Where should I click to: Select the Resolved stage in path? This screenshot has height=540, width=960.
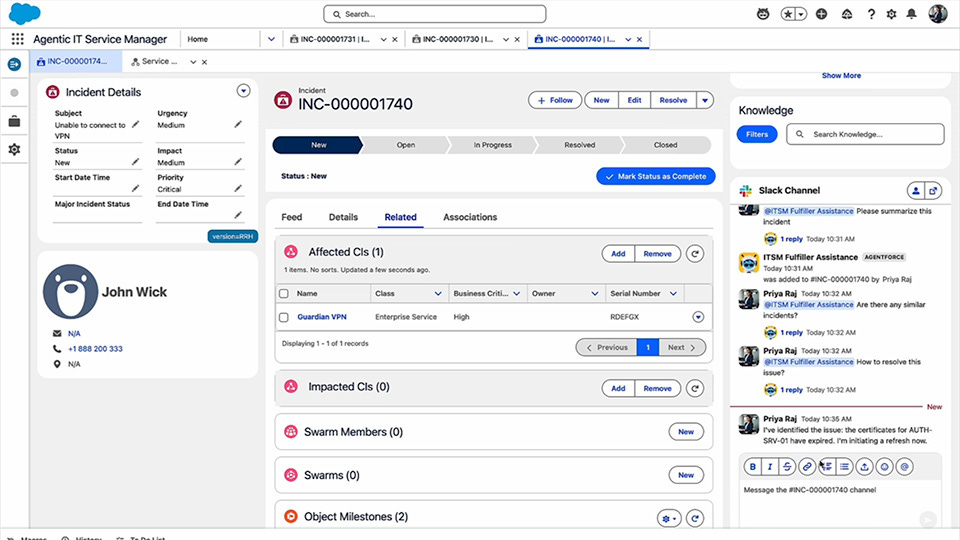(579, 145)
